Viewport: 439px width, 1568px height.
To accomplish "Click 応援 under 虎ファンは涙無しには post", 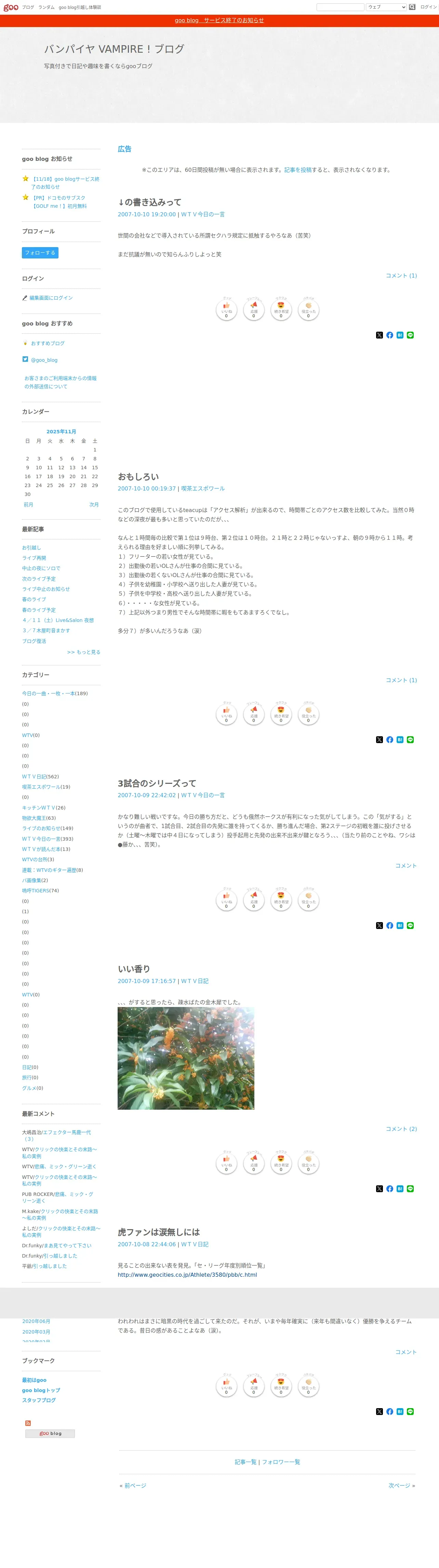I will (x=254, y=1386).
